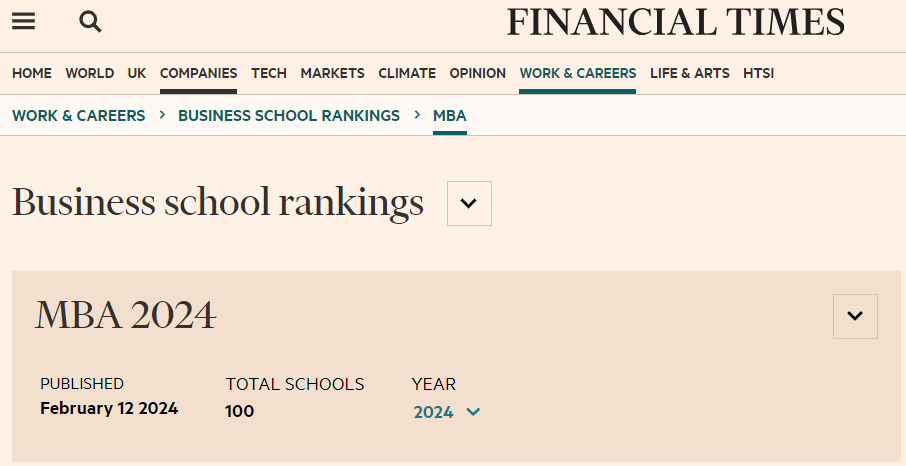Open HTSI section
This screenshot has height=466, width=906.
point(758,73)
